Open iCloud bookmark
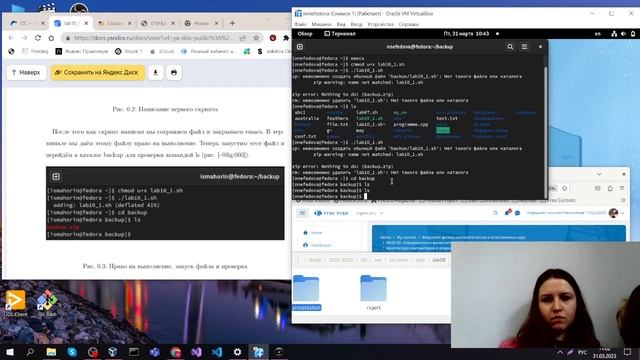Viewport: 640px width, 360px height. coord(162,51)
